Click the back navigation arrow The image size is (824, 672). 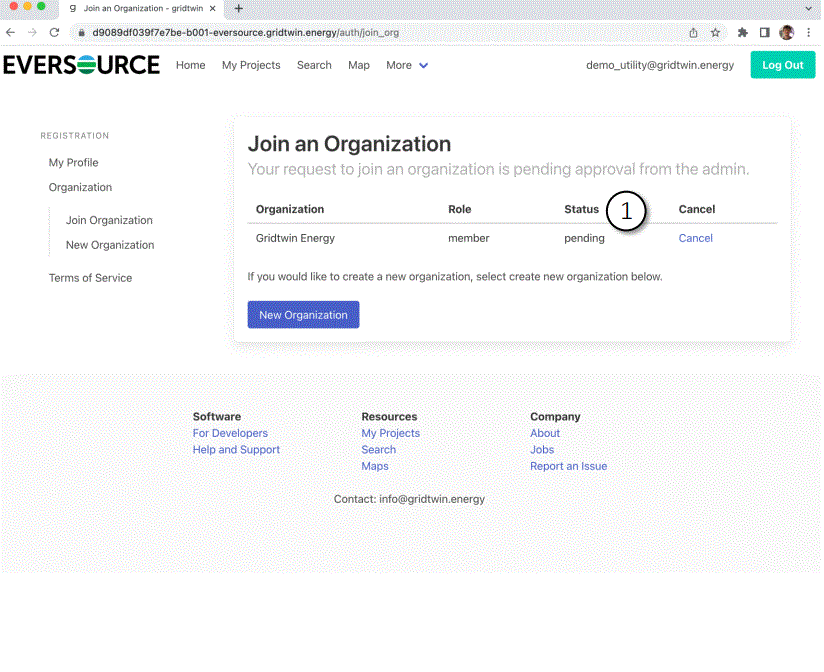[11, 32]
